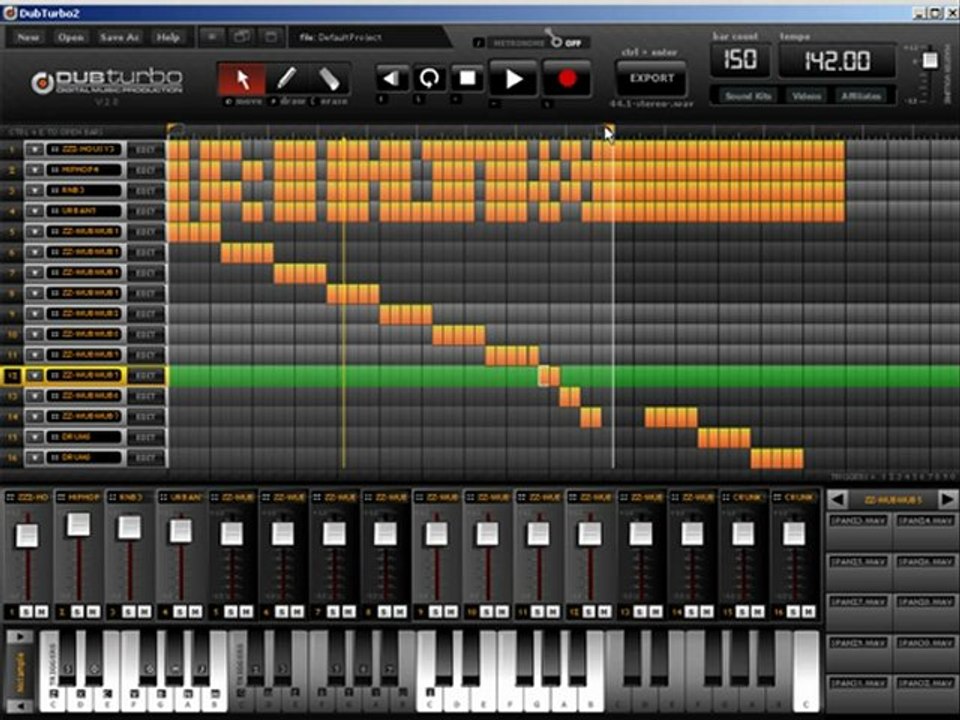Image resolution: width=960 pixels, height=720 pixels.
Task: Select the move arrow tool
Action: 242,79
